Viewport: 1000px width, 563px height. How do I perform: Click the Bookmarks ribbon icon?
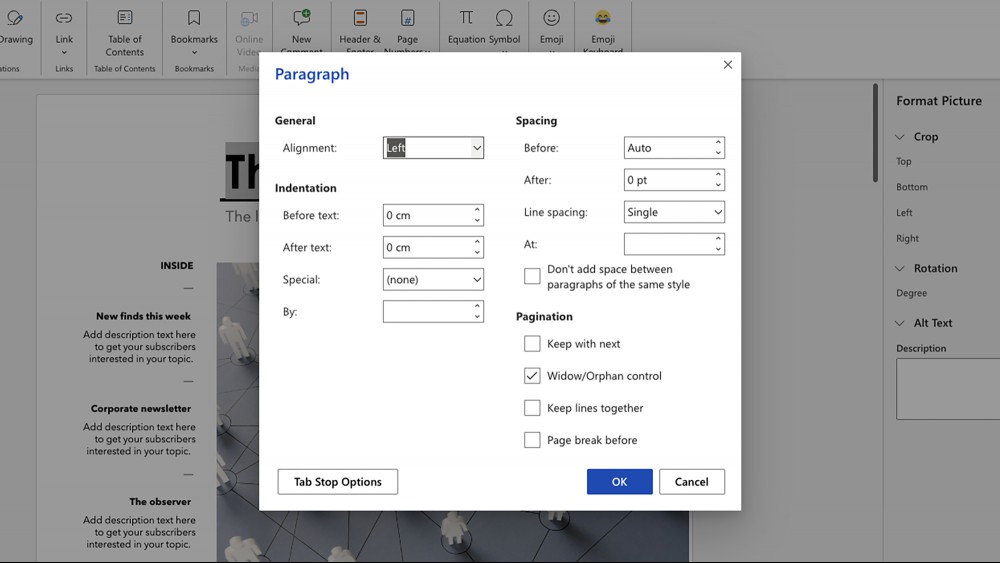(x=194, y=18)
